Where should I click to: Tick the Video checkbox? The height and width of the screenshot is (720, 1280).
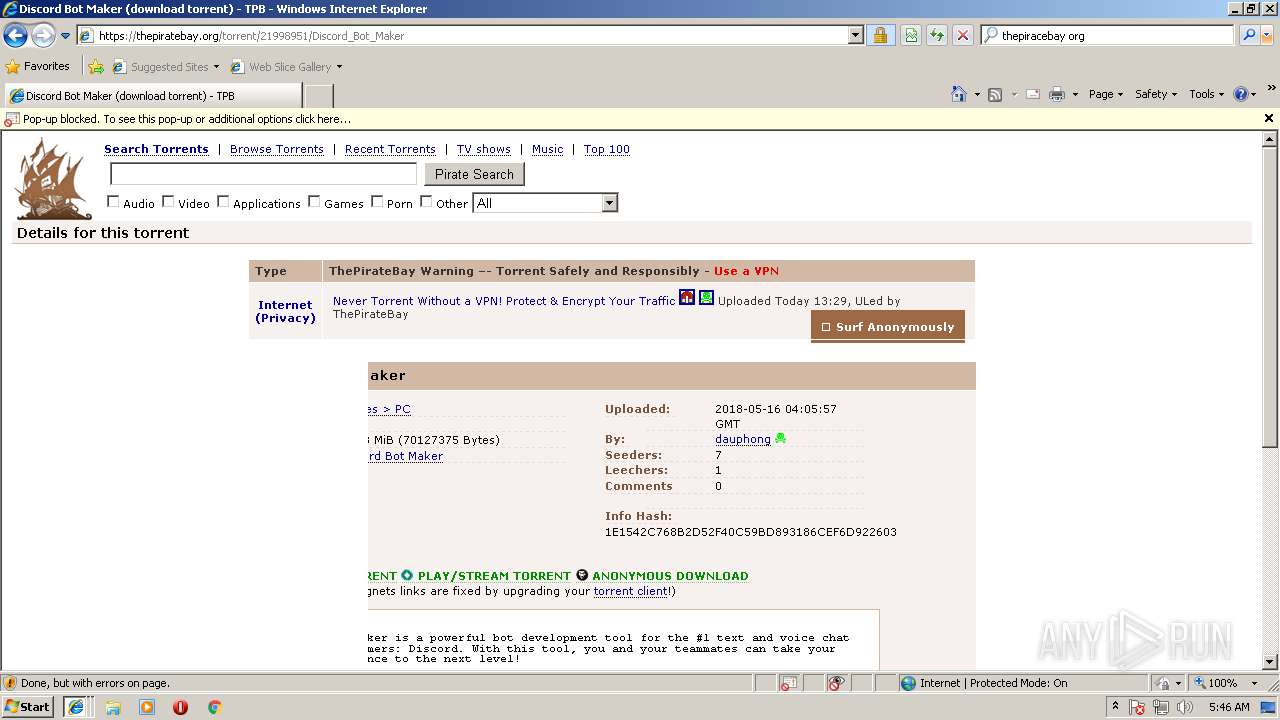coord(168,202)
